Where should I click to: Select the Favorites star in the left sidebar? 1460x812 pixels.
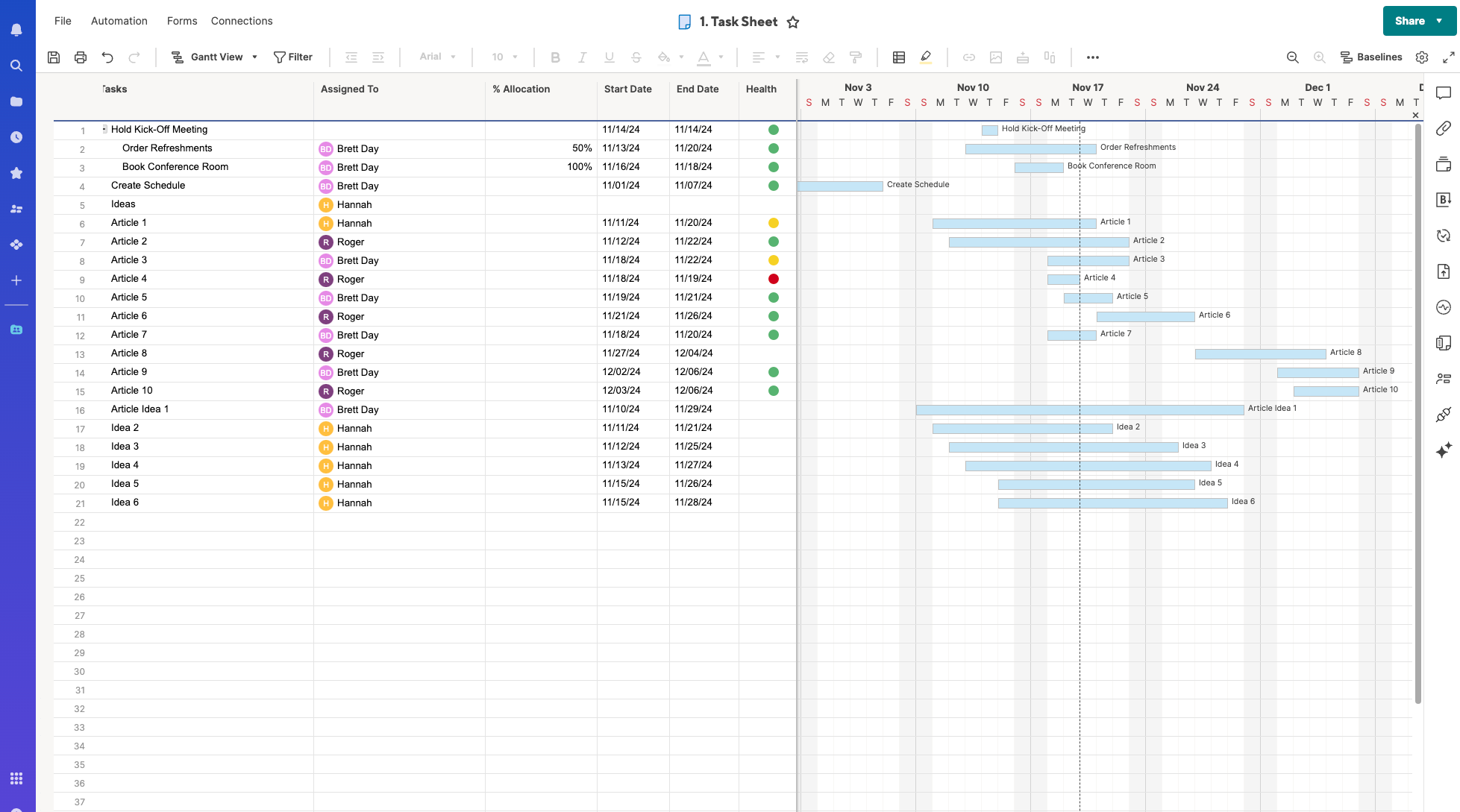(x=16, y=173)
